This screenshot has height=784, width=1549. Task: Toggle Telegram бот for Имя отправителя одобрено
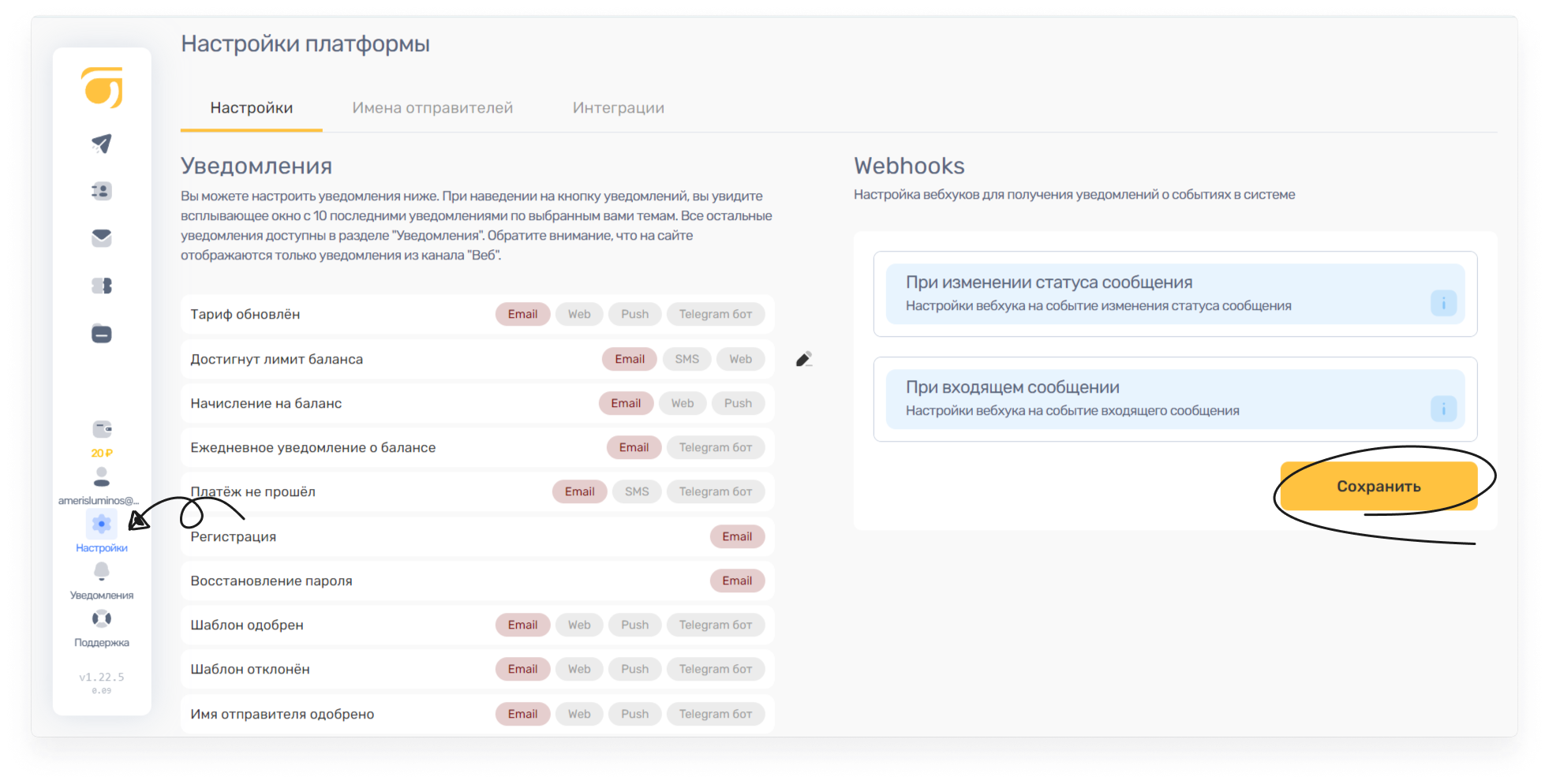point(716,714)
